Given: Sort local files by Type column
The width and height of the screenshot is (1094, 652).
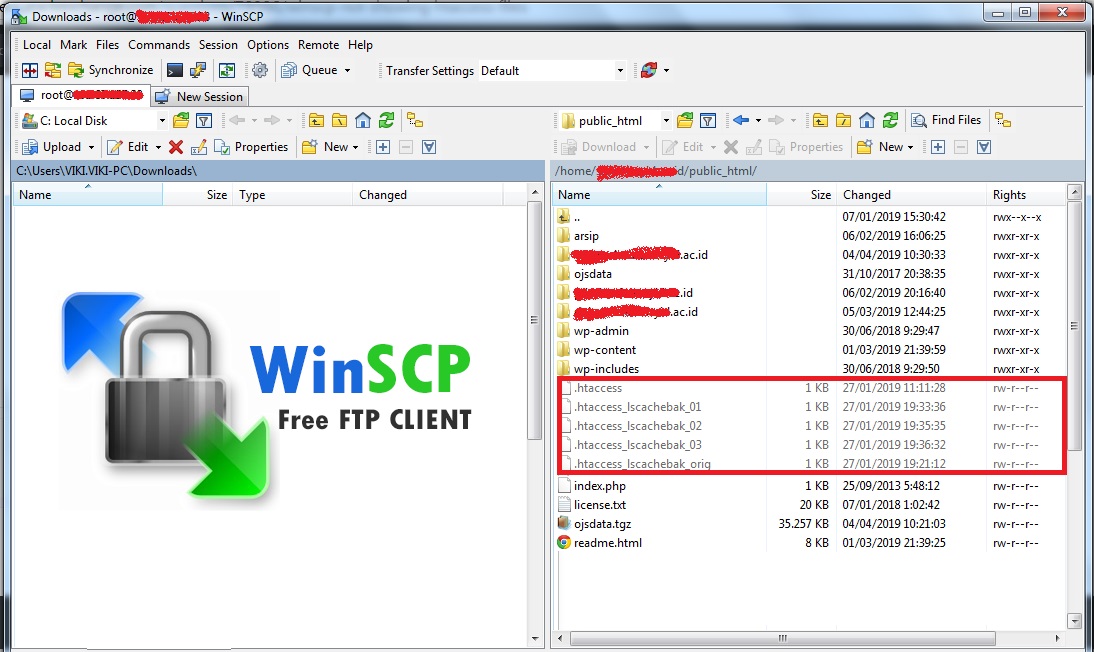Looking at the screenshot, I should (x=294, y=195).
